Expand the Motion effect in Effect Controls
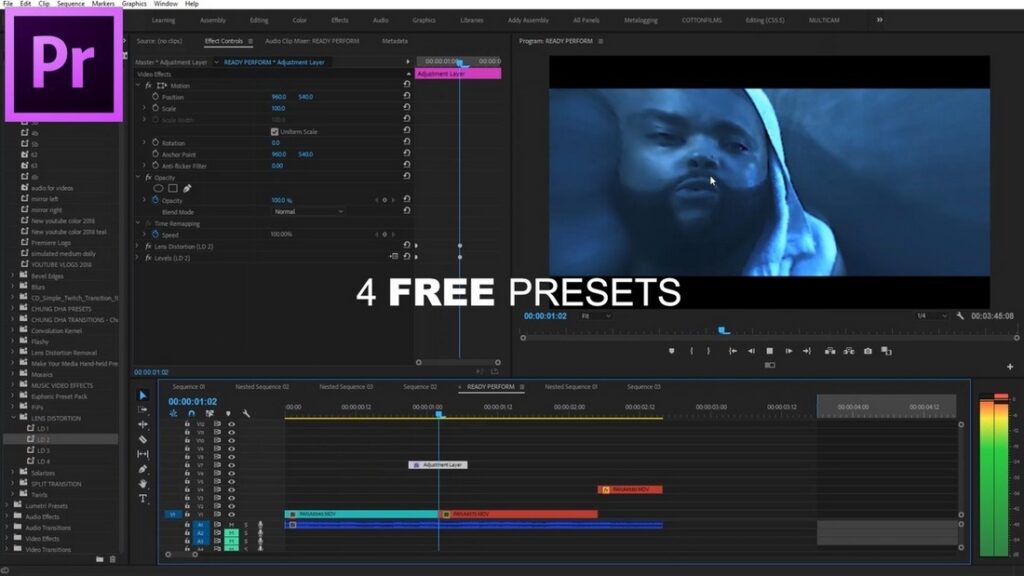 (x=141, y=85)
